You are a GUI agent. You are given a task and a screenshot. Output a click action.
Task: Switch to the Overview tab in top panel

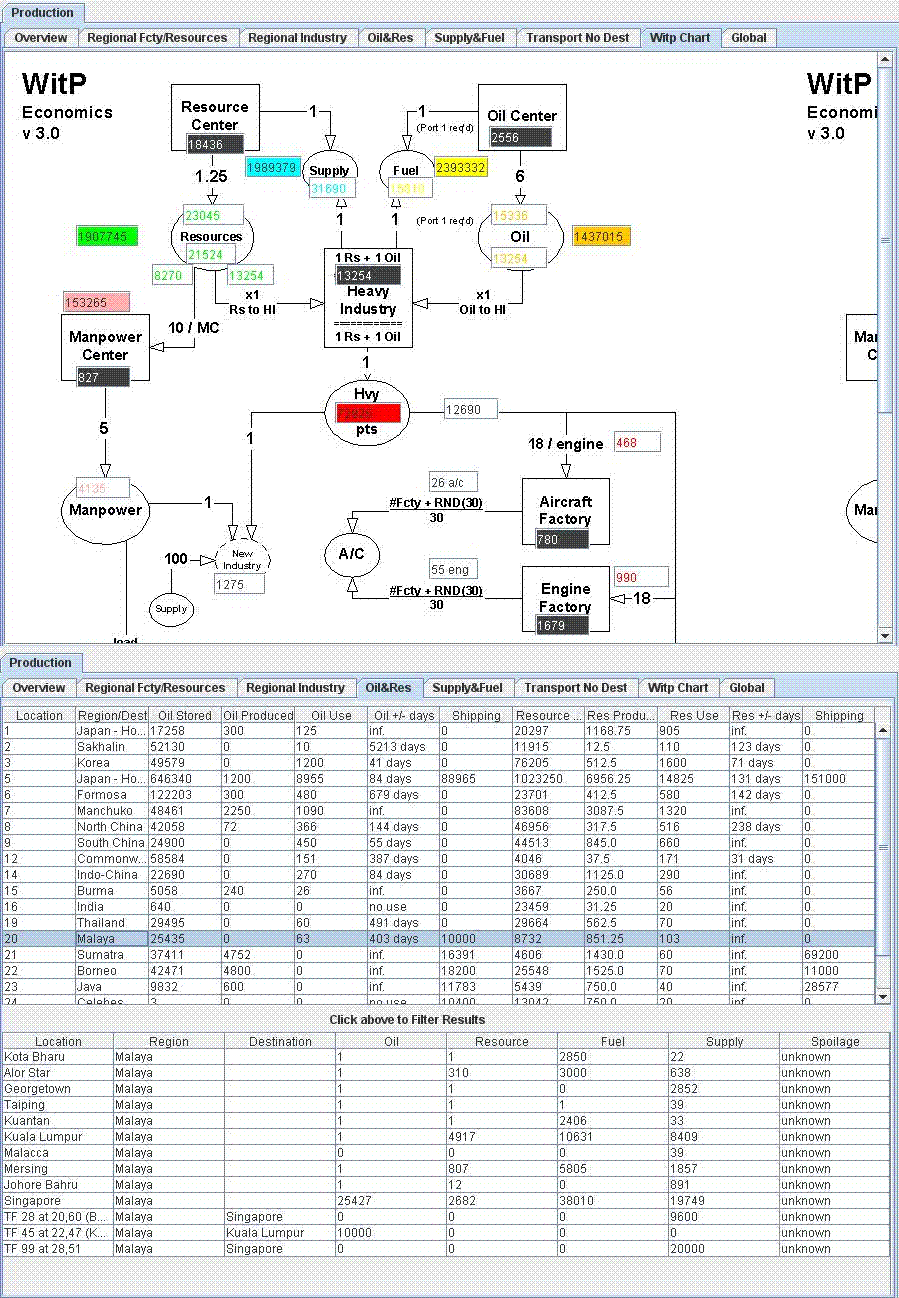(41, 38)
